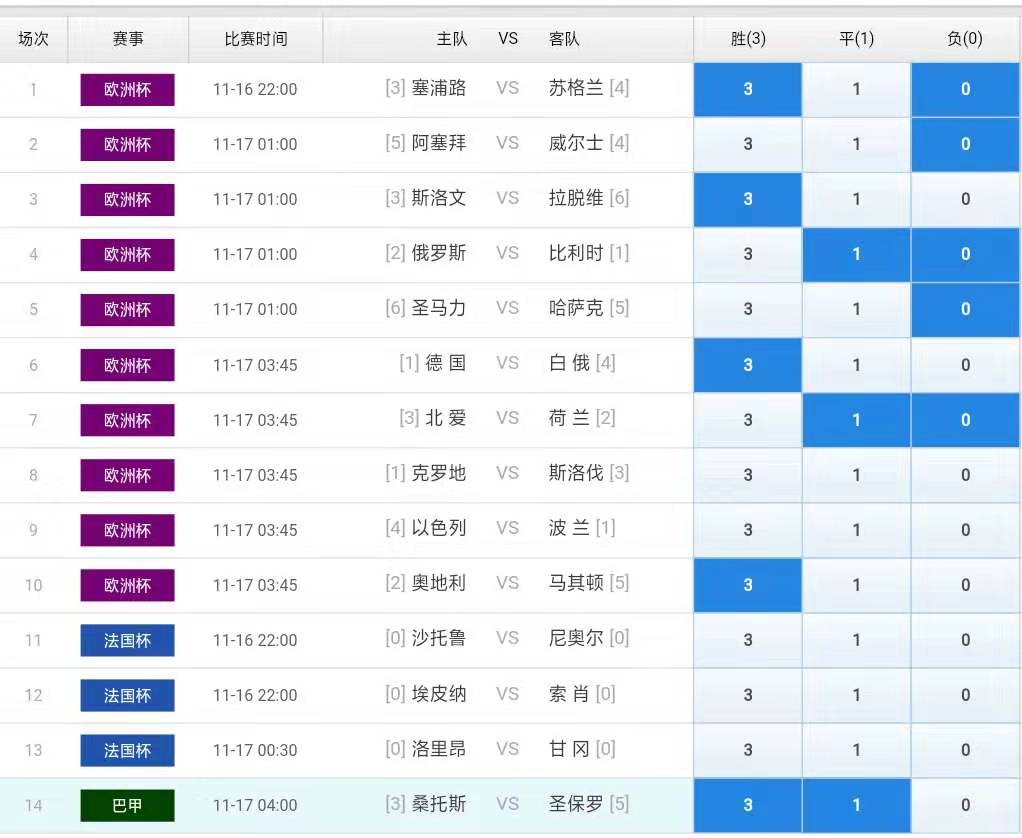The width and height of the screenshot is (1022, 838).
Task: Select loss (0) for 奥地利 vs 马其顿
Action: coord(965,585)
